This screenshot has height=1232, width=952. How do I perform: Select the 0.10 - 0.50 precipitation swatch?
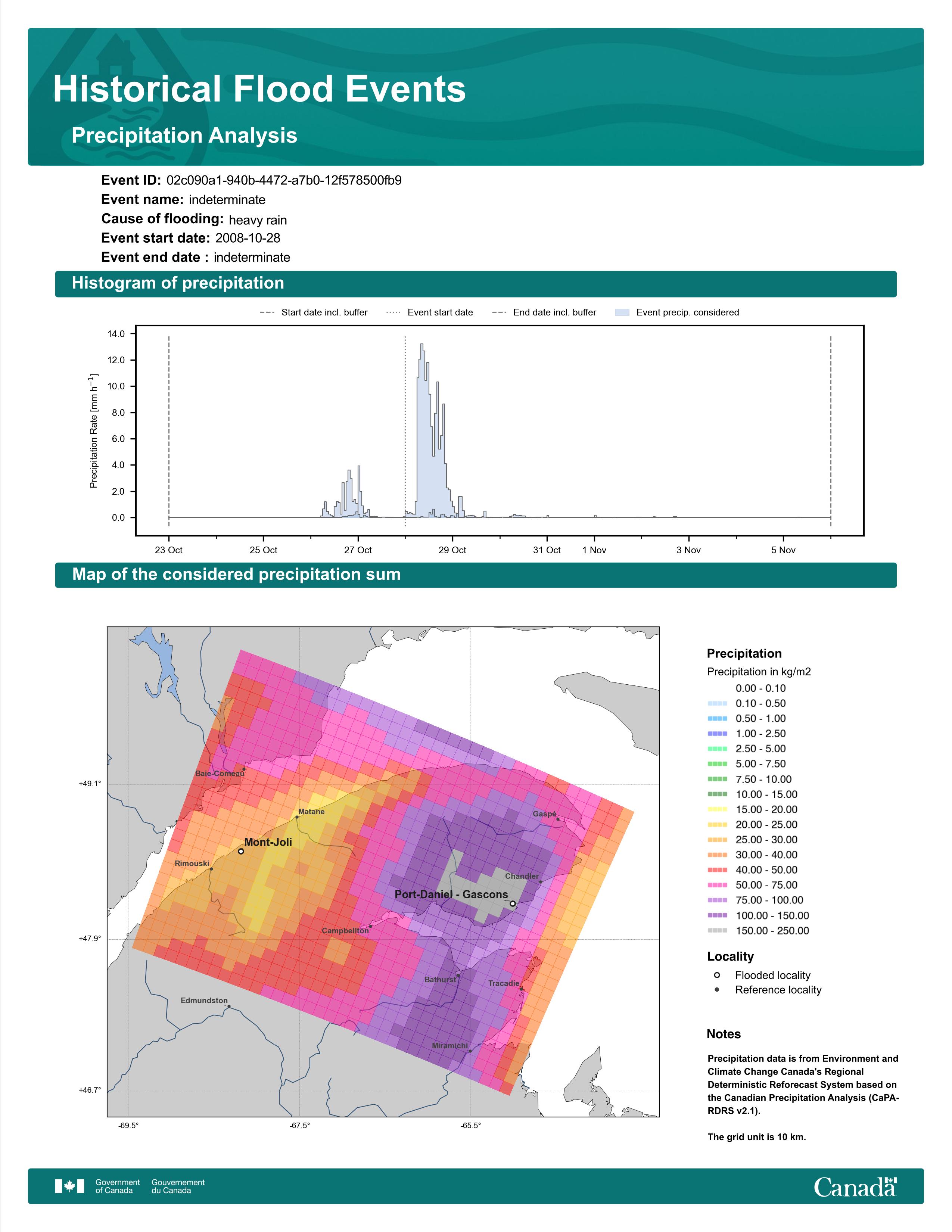pos(718,703)
